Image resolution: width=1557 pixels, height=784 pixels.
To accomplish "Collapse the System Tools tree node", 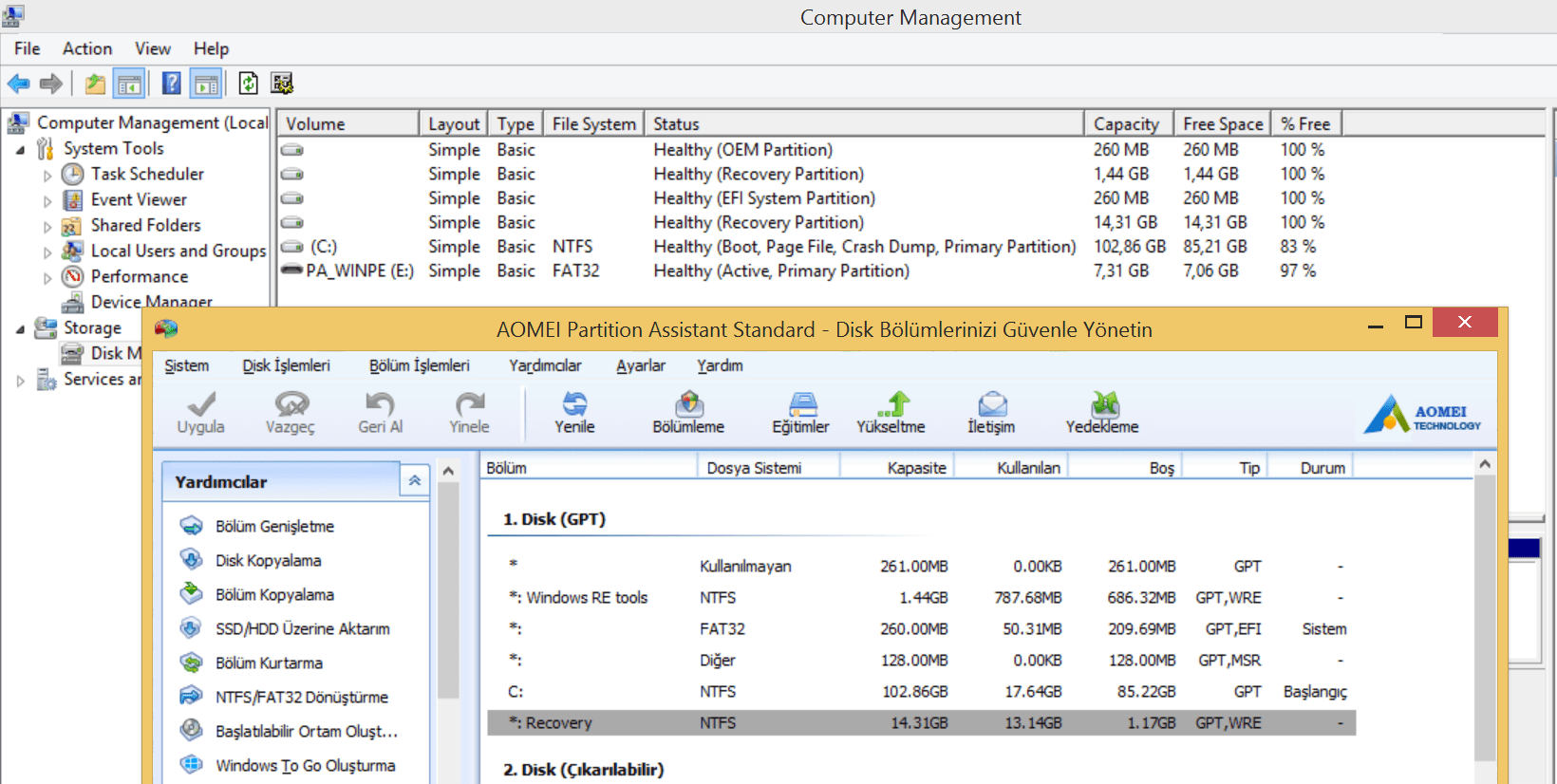I will point(20,150).
